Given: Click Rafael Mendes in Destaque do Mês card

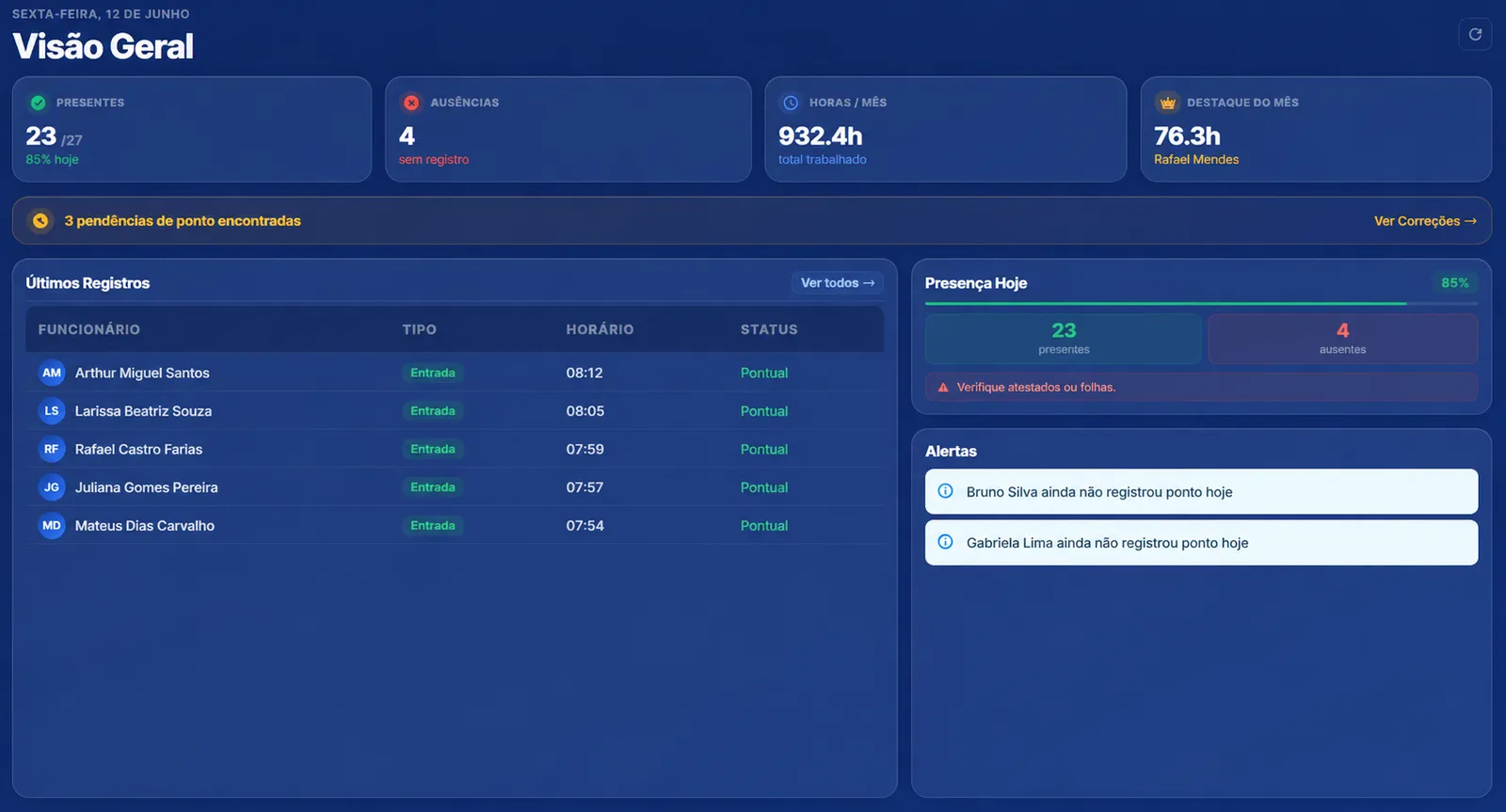Looking at the screenshot, I should tap(1196, 159).
